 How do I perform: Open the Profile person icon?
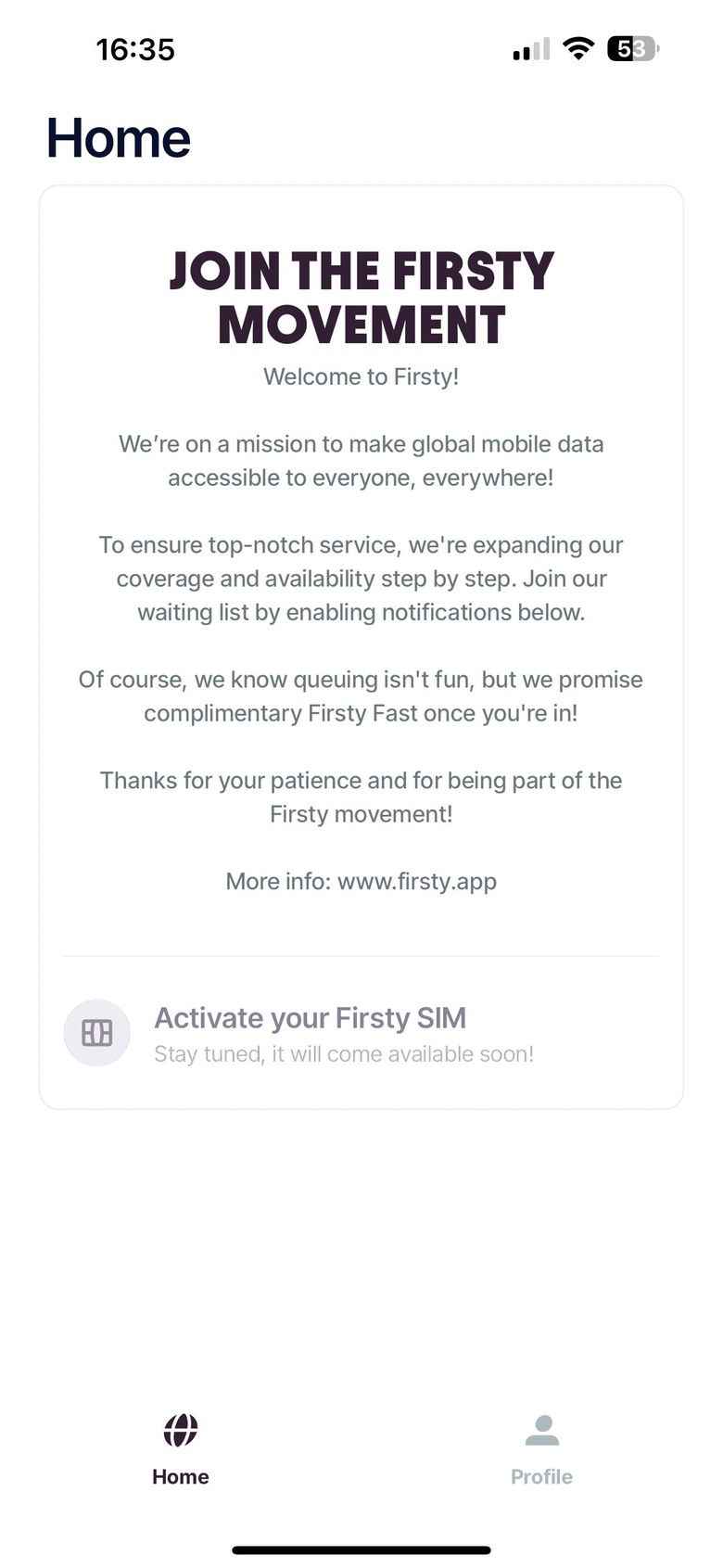(x=542, y=1430)
